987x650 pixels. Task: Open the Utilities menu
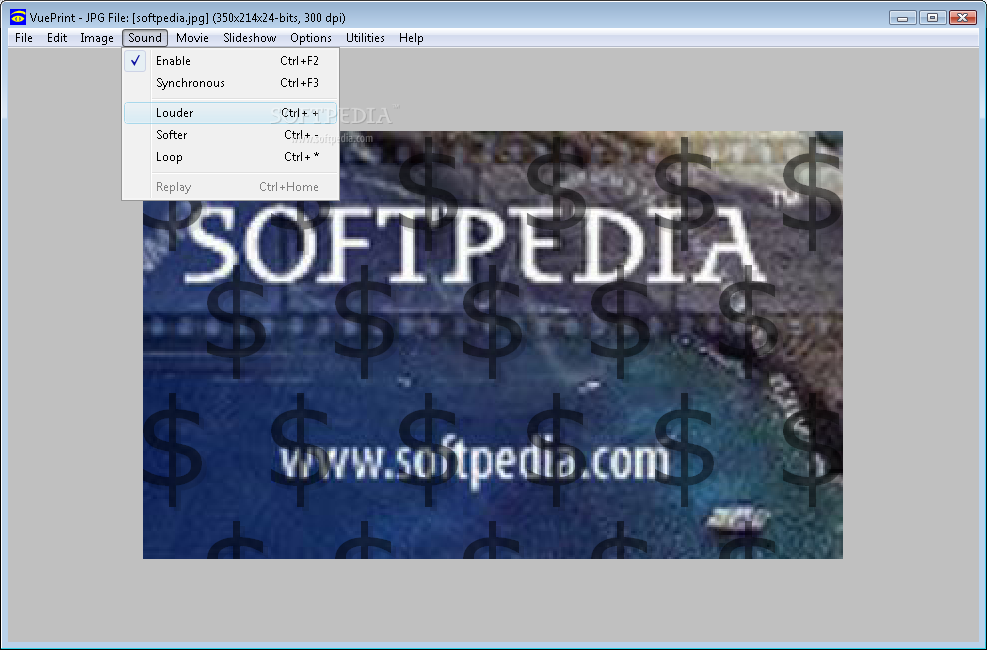coord(365,38)
